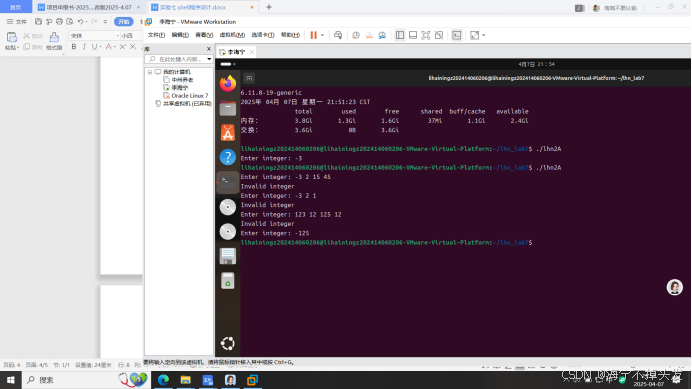Open the 虚拟机(M) menu in VMware
Screen dimensions: 692x389
pyautogui.click(x=232, y=35)
